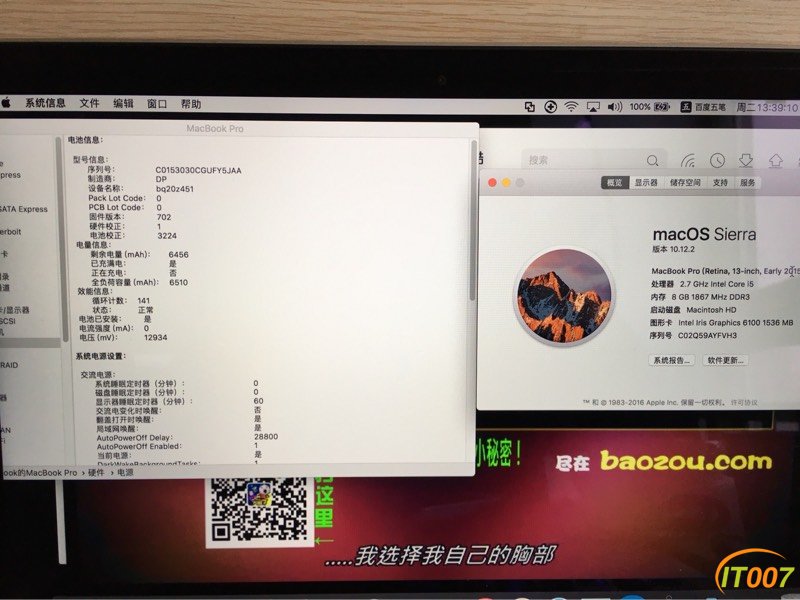
Task: Click full charge capacity value 6510
Action: [179, 282]
